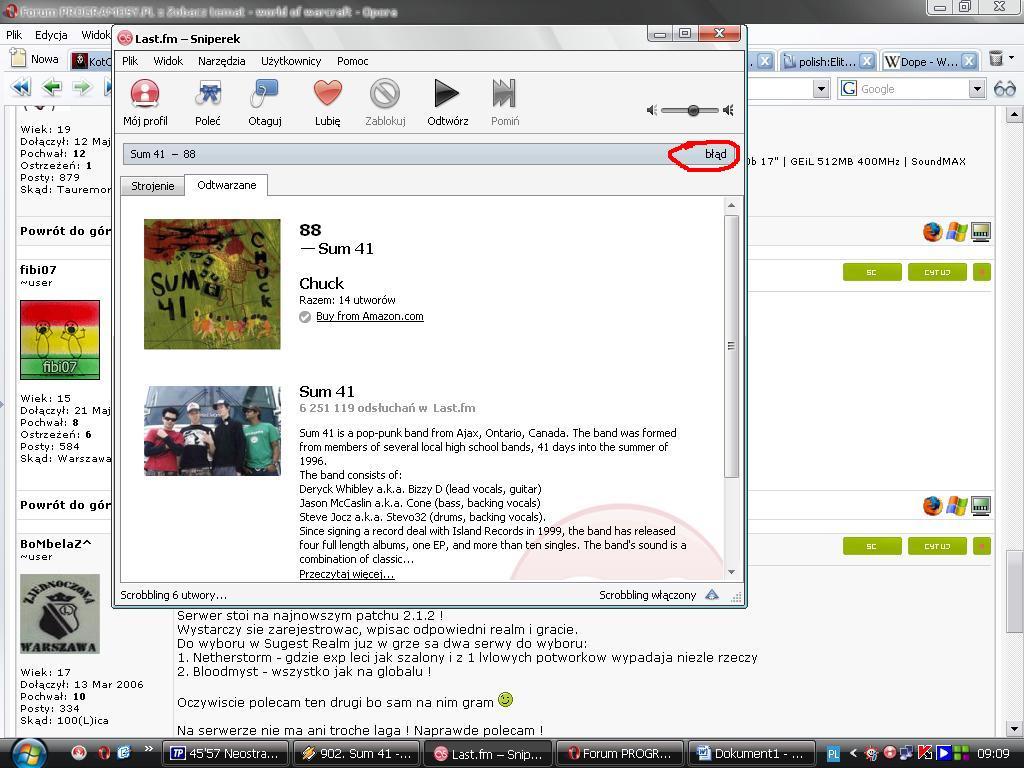Click the Przeczytaj więcej link
This screenshot has height=768, width=1024.
pyautogui.click(x=347, y=574)
